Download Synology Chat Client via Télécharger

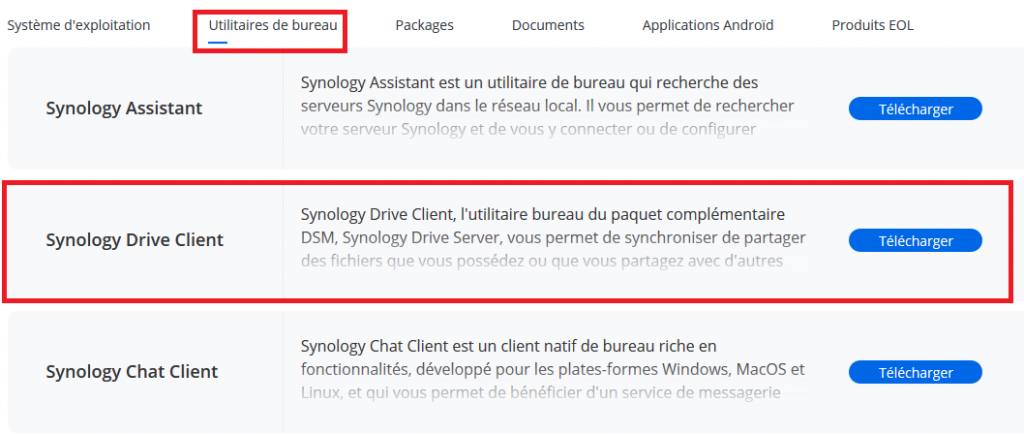coord(915,373)
